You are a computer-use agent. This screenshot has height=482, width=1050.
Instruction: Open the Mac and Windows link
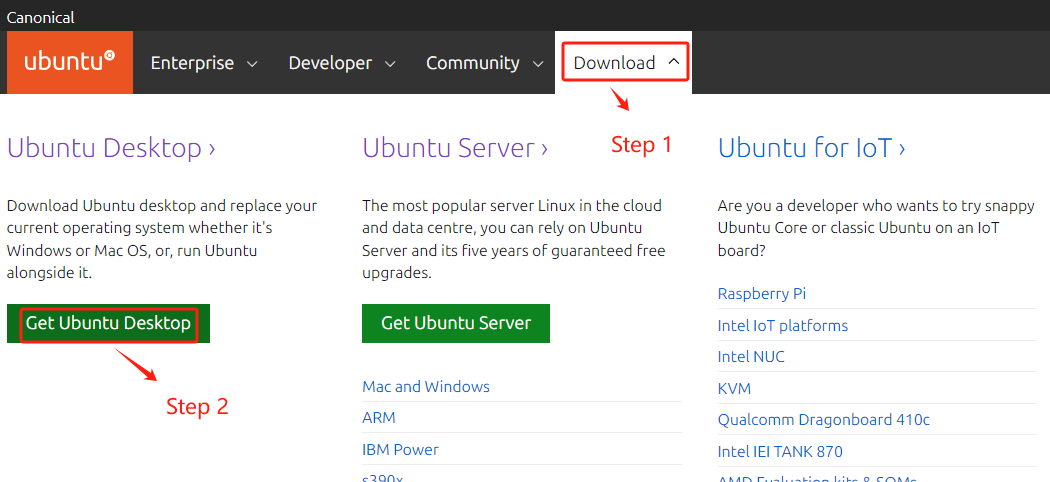coord(426,386)
